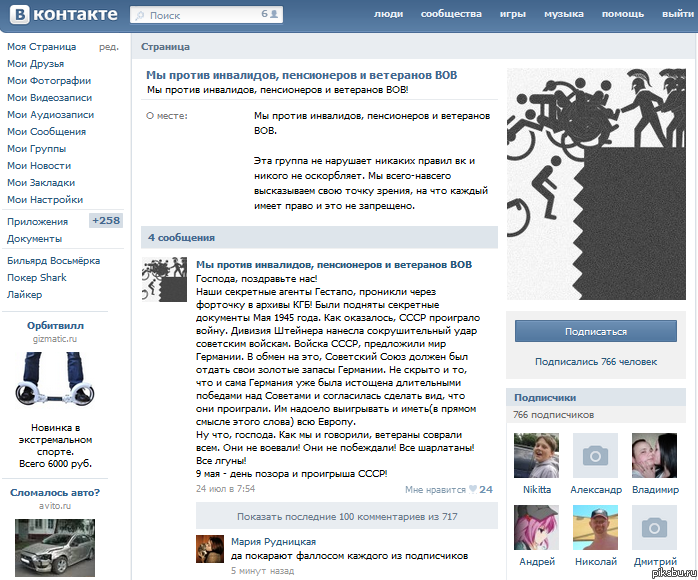
Task: Click the Страница tab header
Action: pos(165,47)
